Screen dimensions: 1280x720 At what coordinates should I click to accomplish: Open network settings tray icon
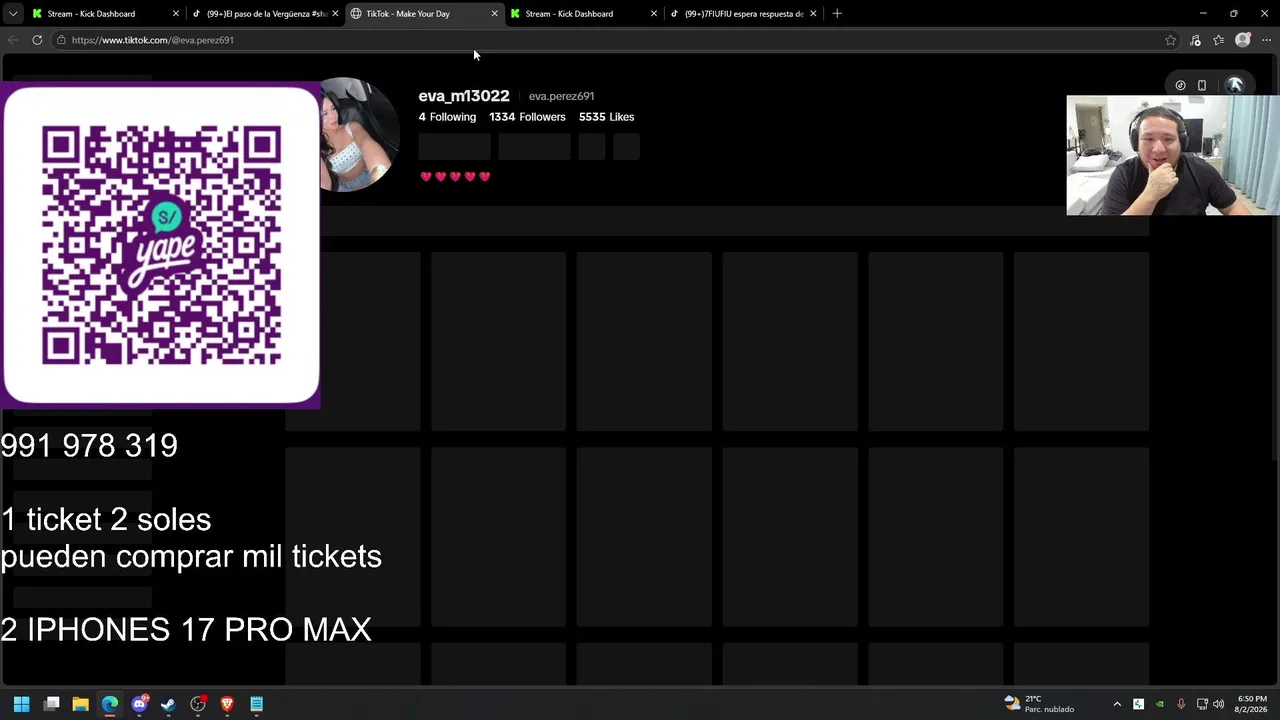(x=1202, y=704)
